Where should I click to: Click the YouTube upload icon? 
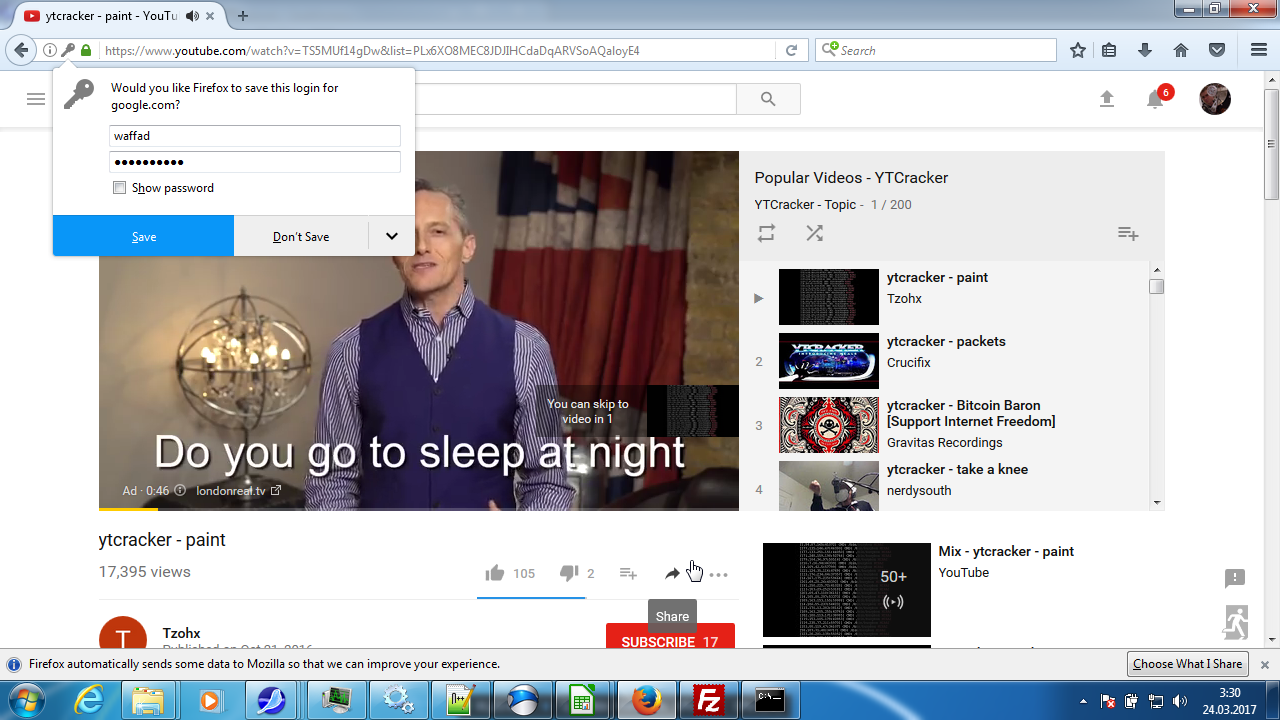(x=1106, y=99)
